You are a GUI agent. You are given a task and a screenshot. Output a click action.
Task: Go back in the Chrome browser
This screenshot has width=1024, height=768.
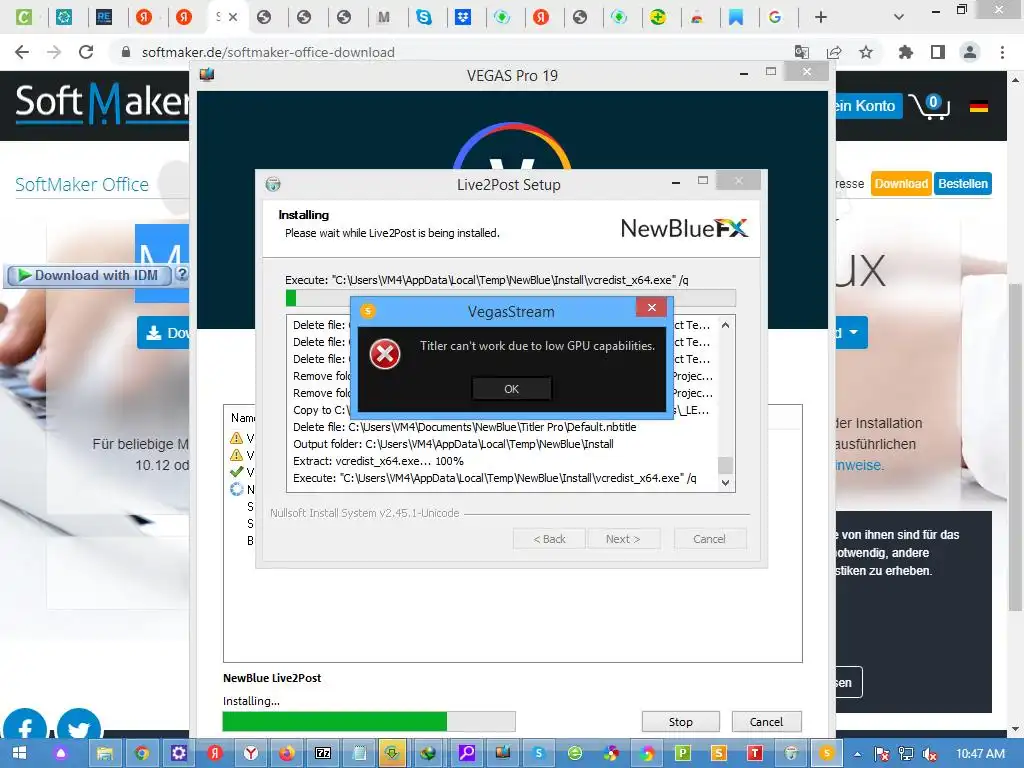point(22,52)
